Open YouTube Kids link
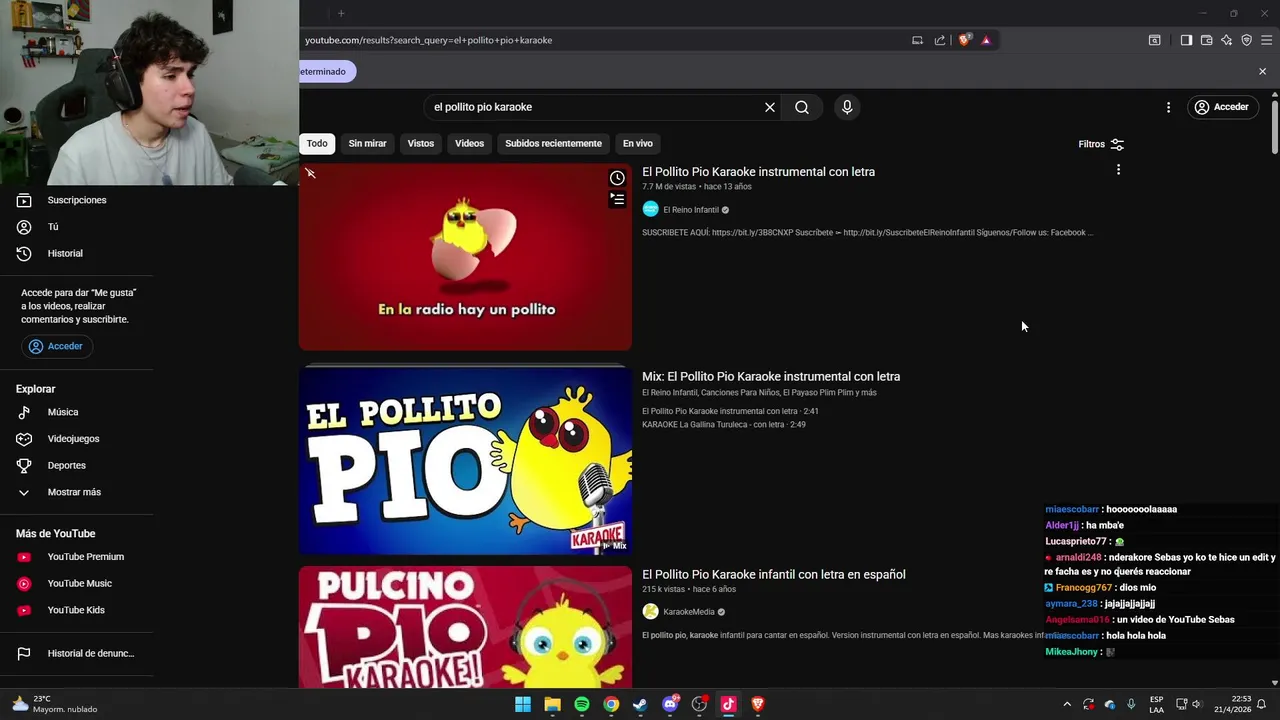1280x720 pixels. pyautogui.click(x=77, y=610)
